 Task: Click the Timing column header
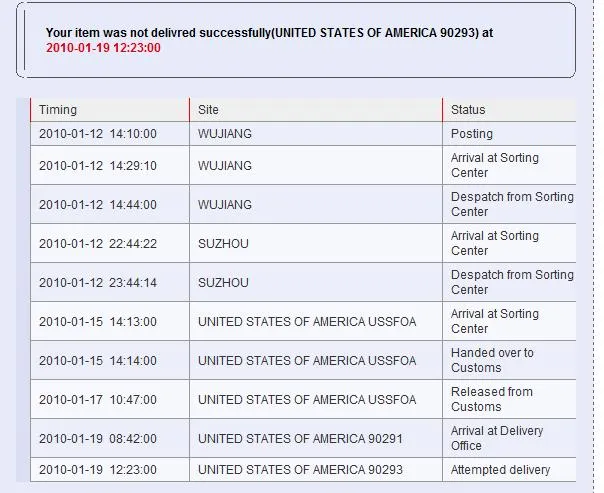click(x=58, y=110)
